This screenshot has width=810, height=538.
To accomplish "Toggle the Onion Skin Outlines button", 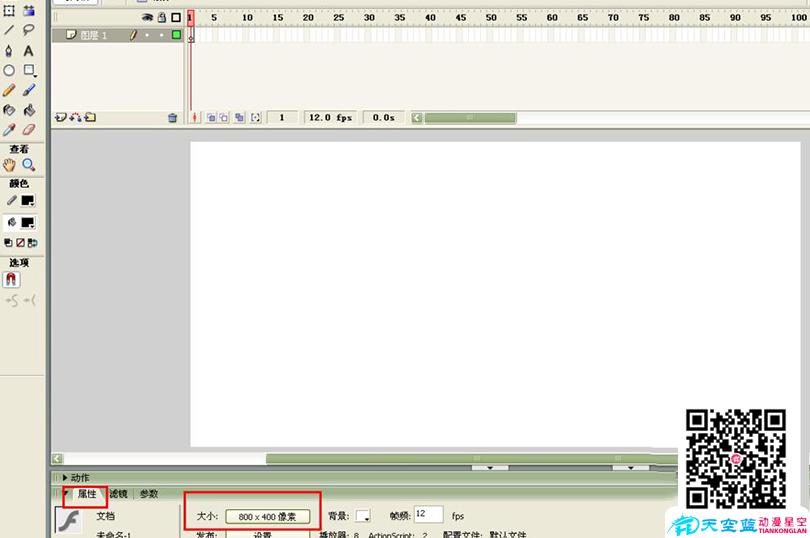I will click(x=224, y=118).
